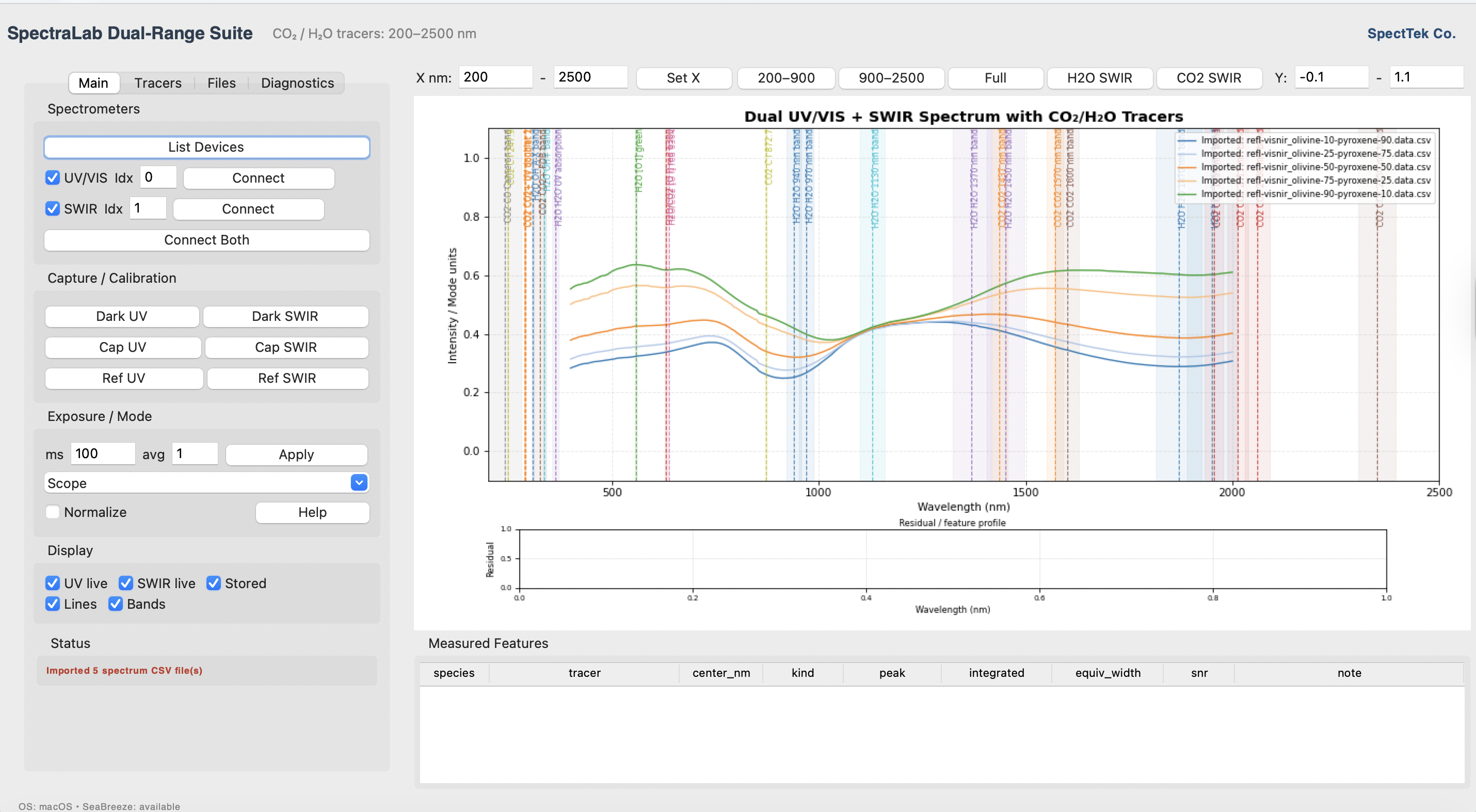Select the H2O SWIR range preset
The width and height of the screenshot is (1476, 812).
coord(1100,78)
